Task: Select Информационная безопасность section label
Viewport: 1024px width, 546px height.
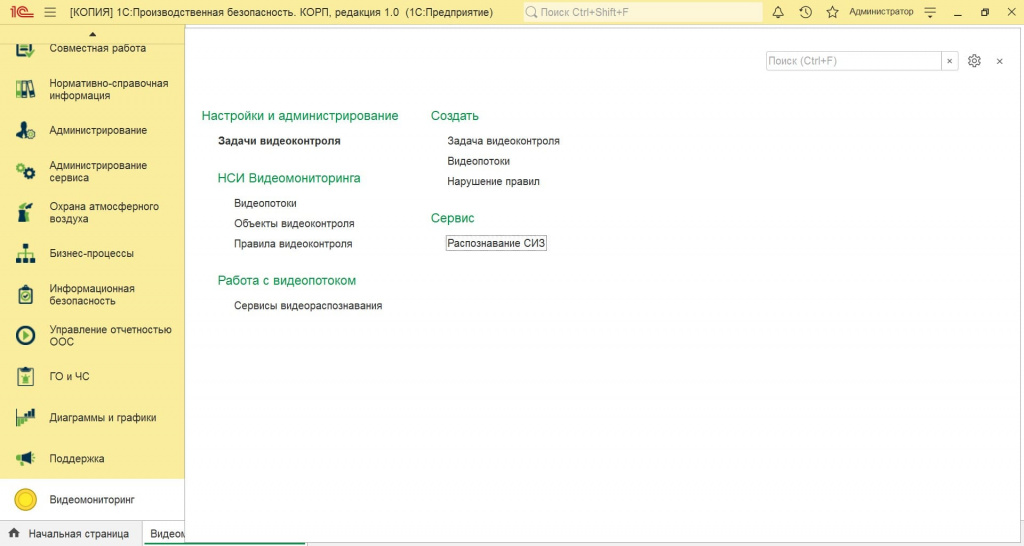Action: 91,295
